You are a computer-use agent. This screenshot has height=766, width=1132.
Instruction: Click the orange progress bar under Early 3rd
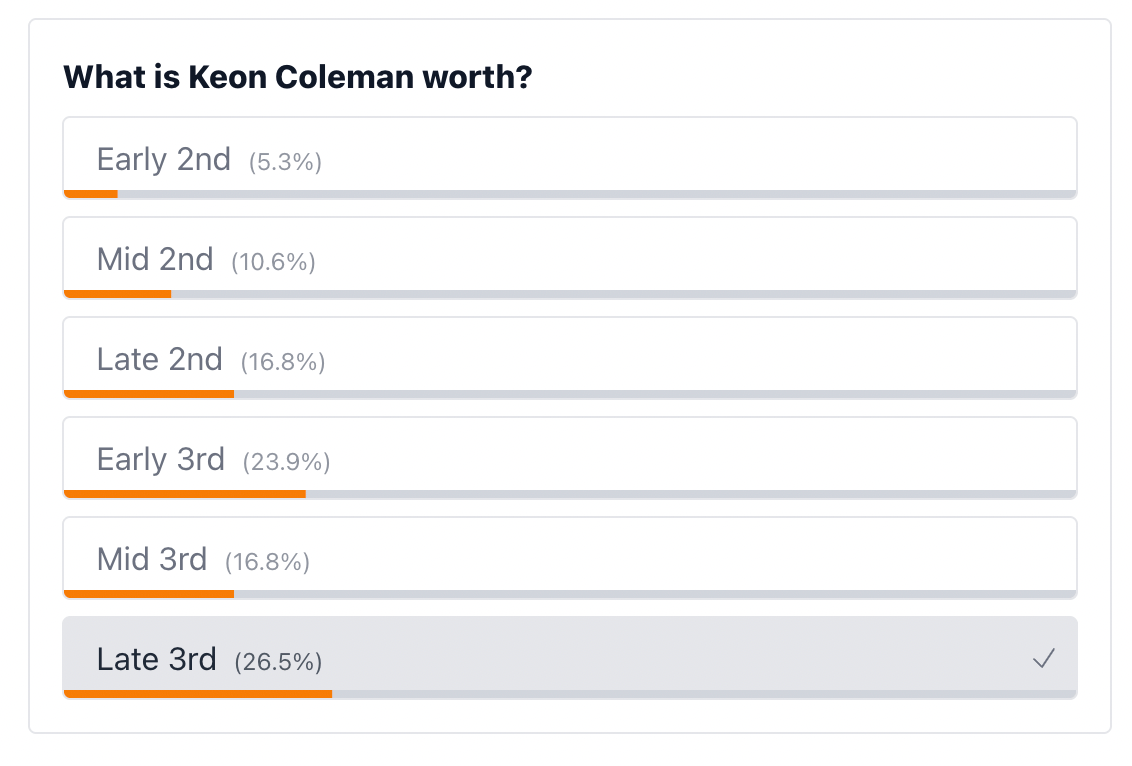point(185,494)
